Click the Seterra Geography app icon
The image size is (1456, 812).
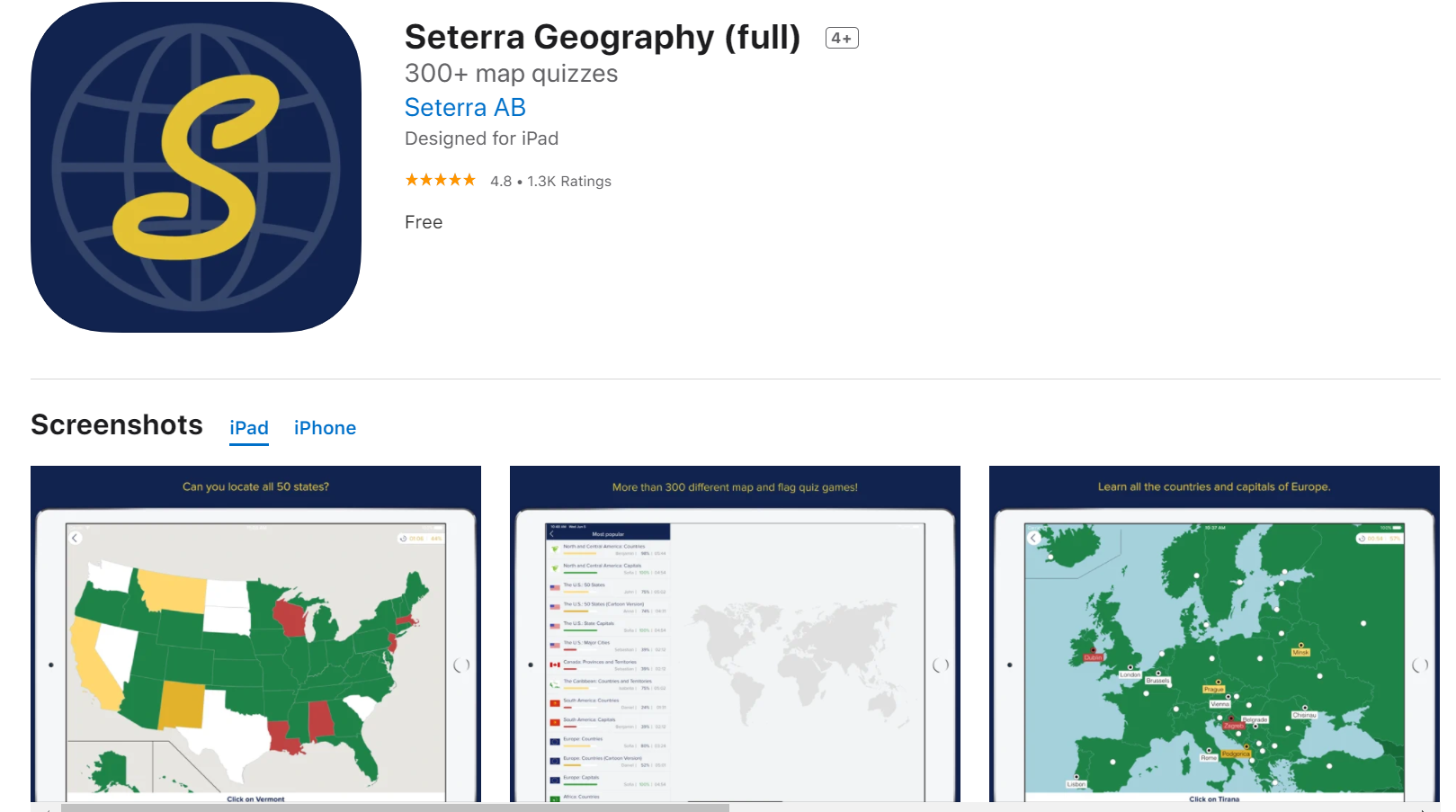point(196,167)
